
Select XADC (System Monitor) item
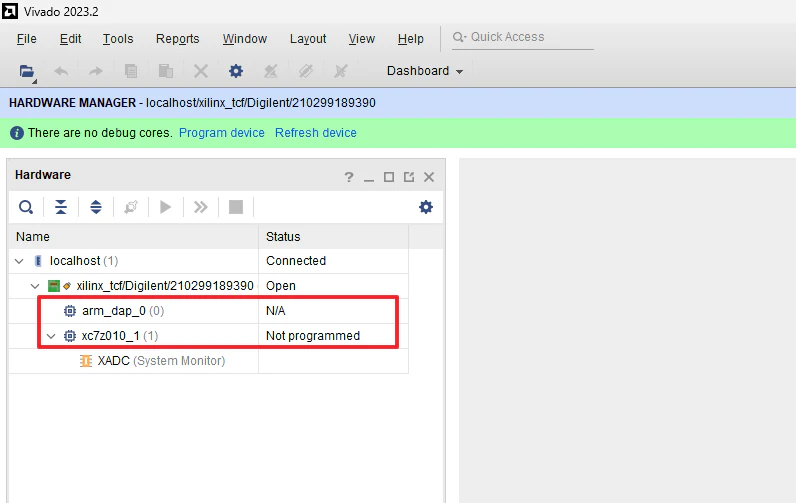point(161,361)
